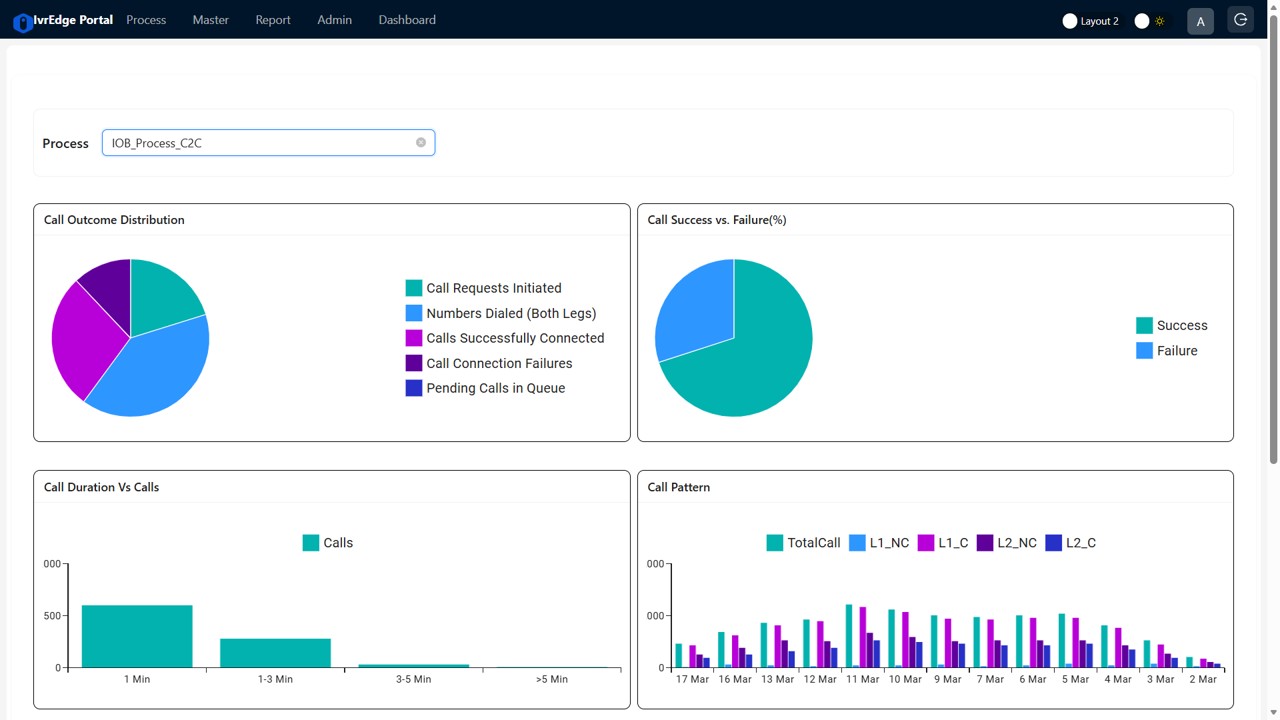1280x720 pixels.
Task: Select the teal Success legend swatch
Action: coord(1144,325)
